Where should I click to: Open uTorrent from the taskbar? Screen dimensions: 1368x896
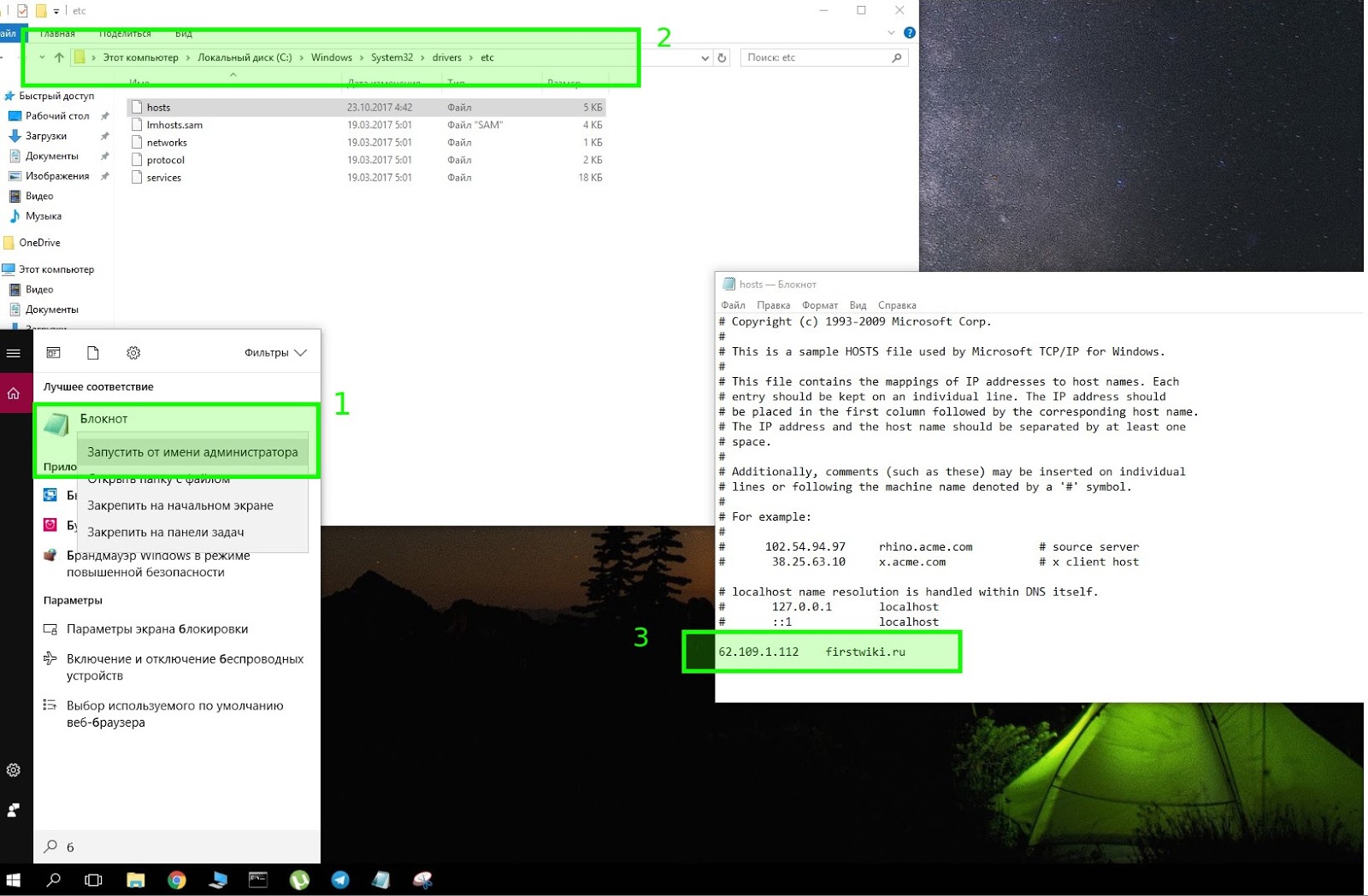point(299,880)
